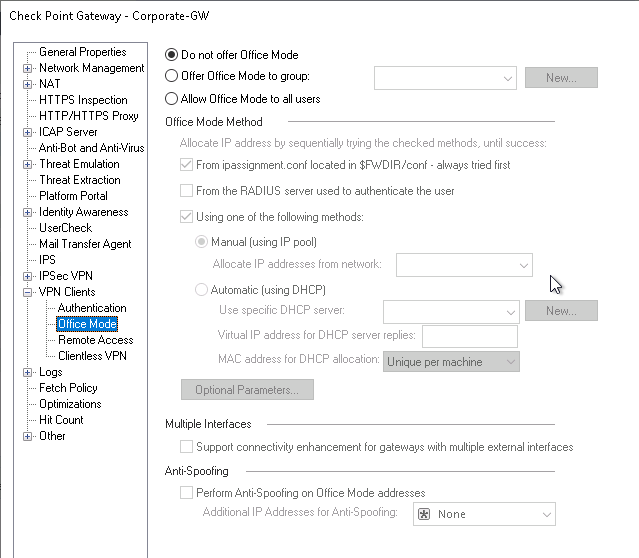Open the Office Mode user group dropdown
The height and width of the screenshot is (558, 639).
[445, 78]
